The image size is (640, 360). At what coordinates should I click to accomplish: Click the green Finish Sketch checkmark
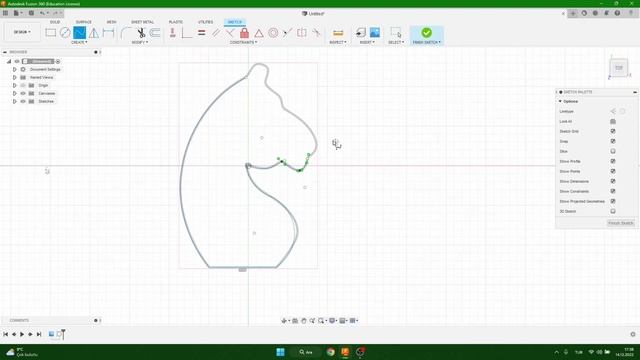point(427,32)
